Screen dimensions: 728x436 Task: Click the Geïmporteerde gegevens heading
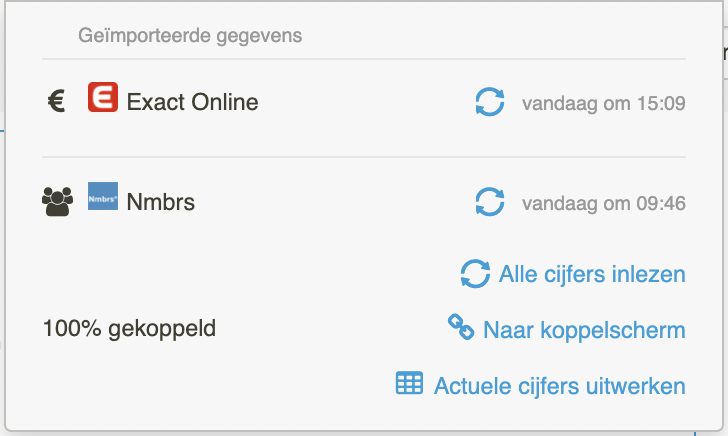(190, 35)
